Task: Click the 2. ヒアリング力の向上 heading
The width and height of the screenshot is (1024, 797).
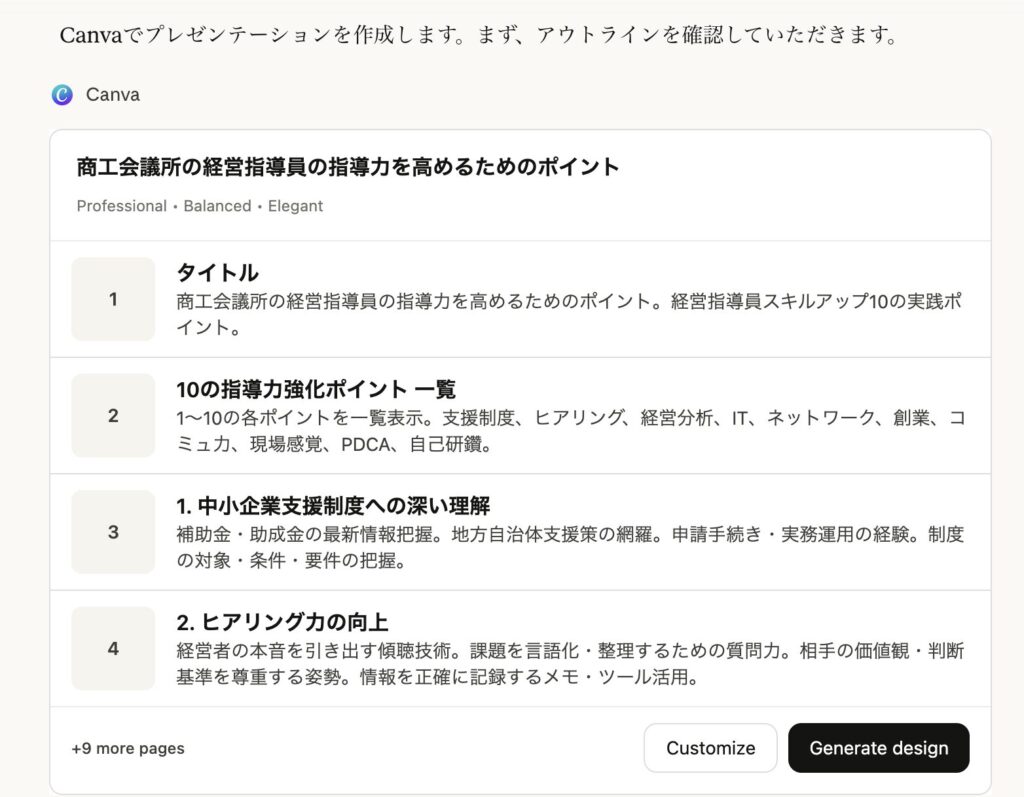Action: pyautogui.click(x=282, y=622)
